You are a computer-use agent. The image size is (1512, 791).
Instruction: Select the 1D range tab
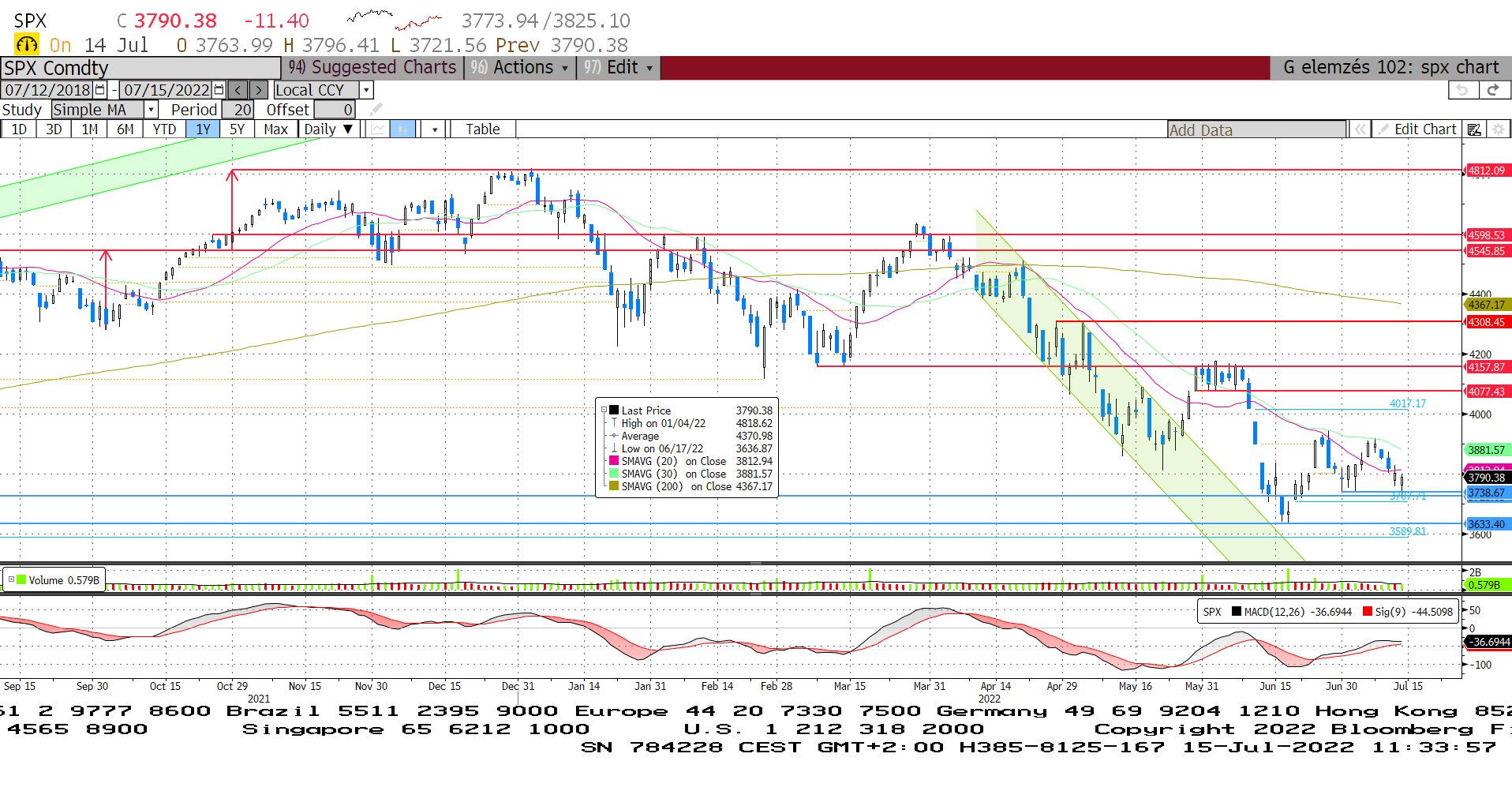(x=19, y=129)
